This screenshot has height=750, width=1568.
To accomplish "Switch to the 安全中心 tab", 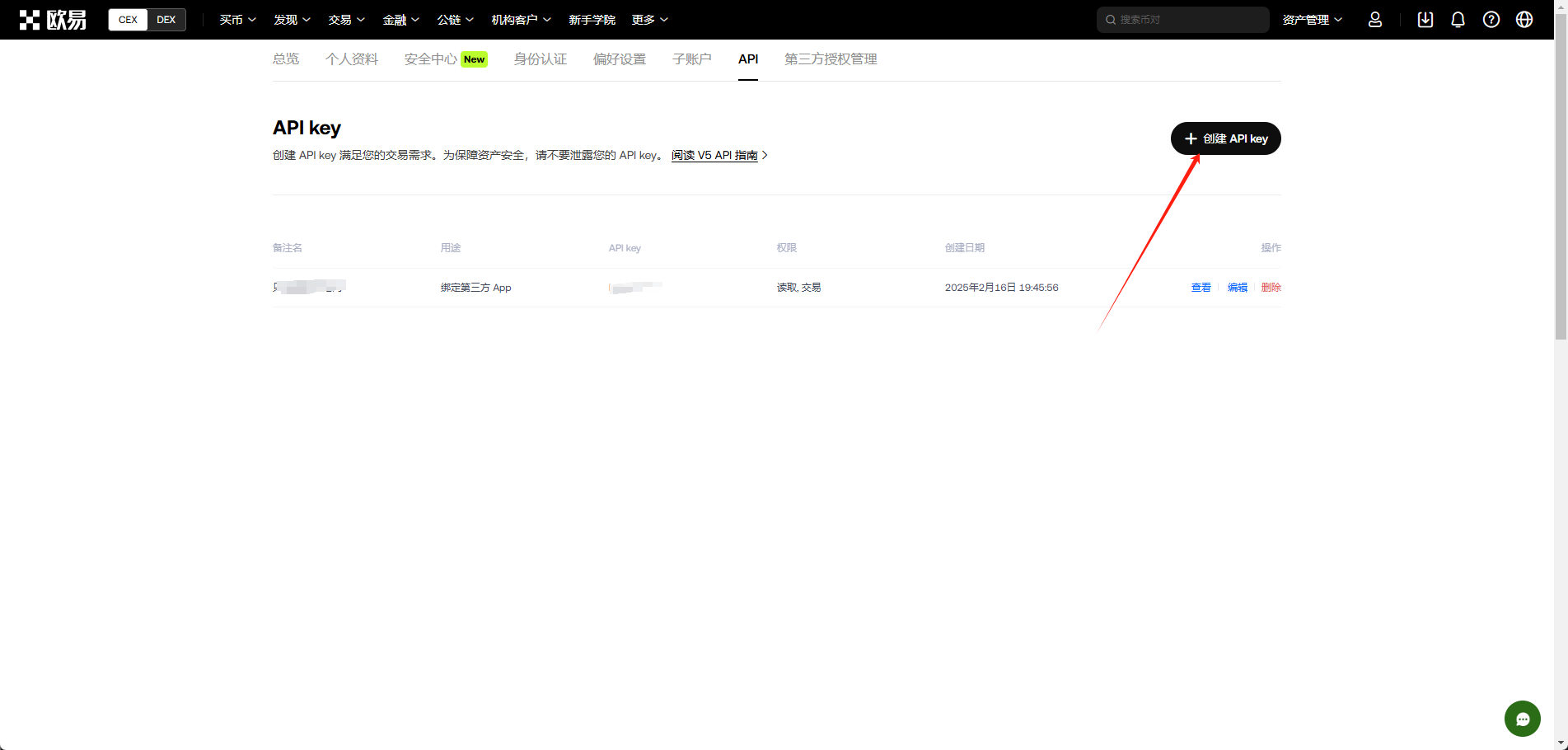I will click(x=445, y=59).
